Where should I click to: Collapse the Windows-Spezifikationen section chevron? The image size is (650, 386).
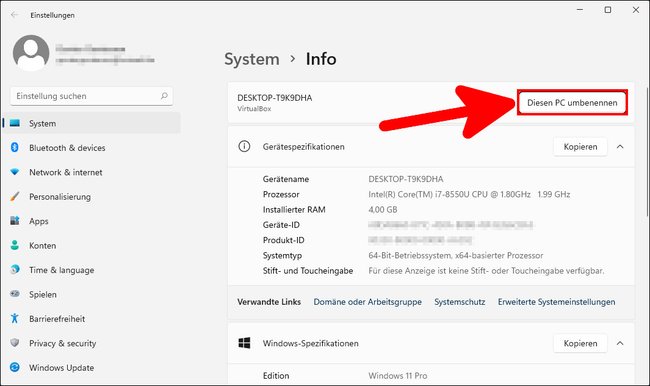click(x=620, y=343)
